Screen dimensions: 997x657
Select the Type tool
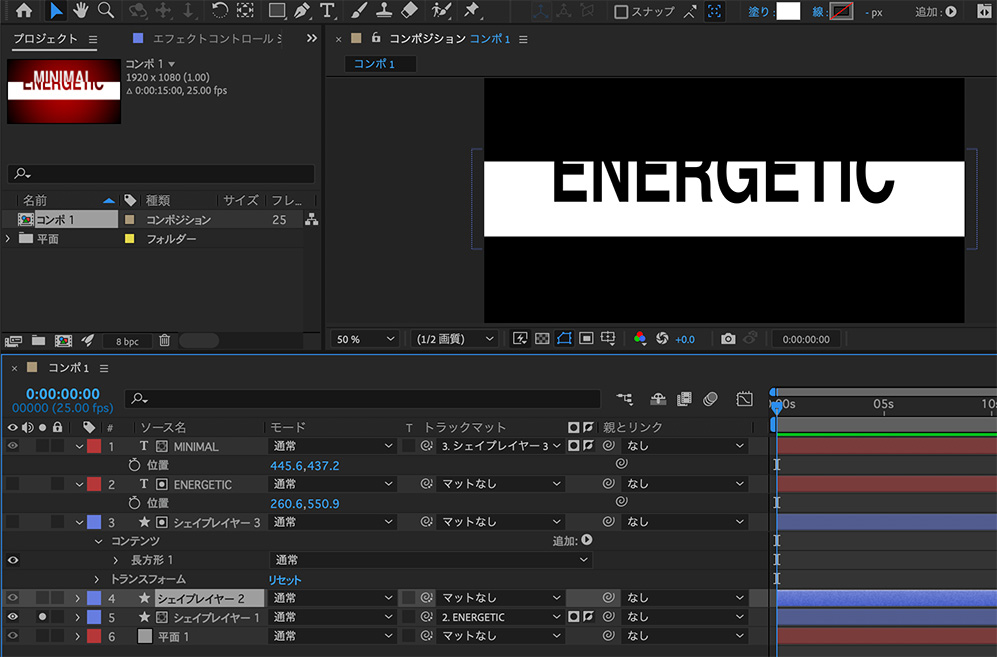pyautogui.click(x=327, y=11)
